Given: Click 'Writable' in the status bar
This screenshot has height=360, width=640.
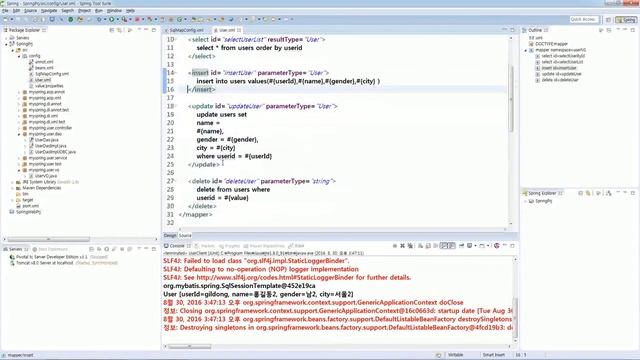Looking at the screenshot, I should [x=456, y=355].
